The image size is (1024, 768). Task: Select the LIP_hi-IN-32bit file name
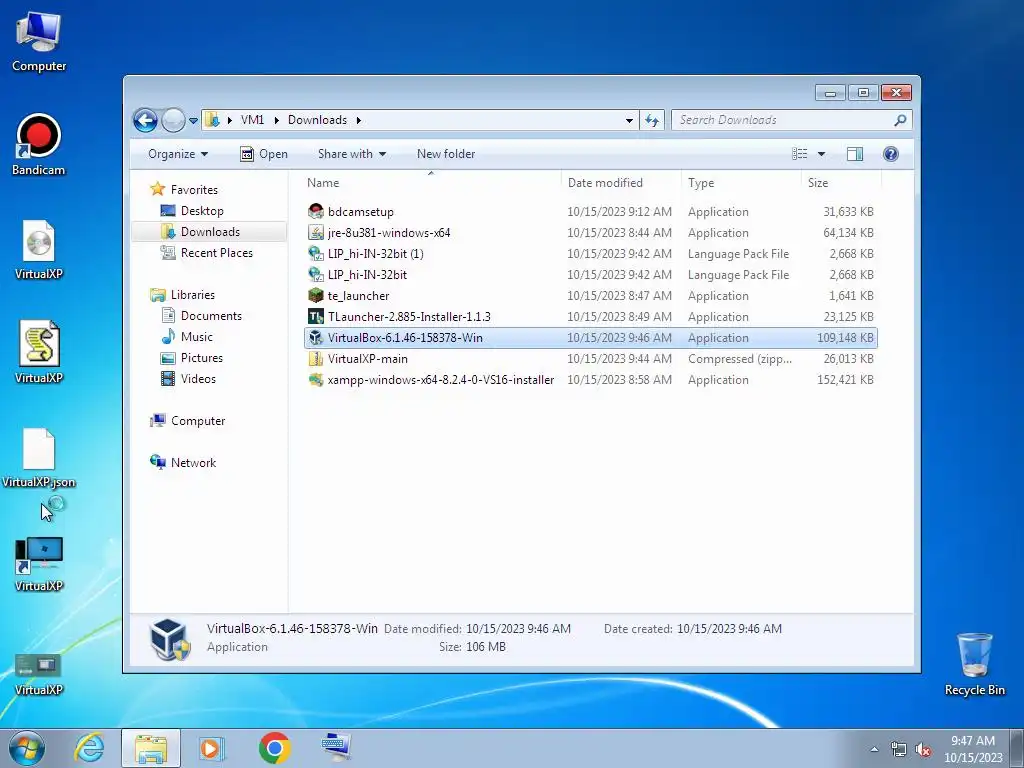367,275
